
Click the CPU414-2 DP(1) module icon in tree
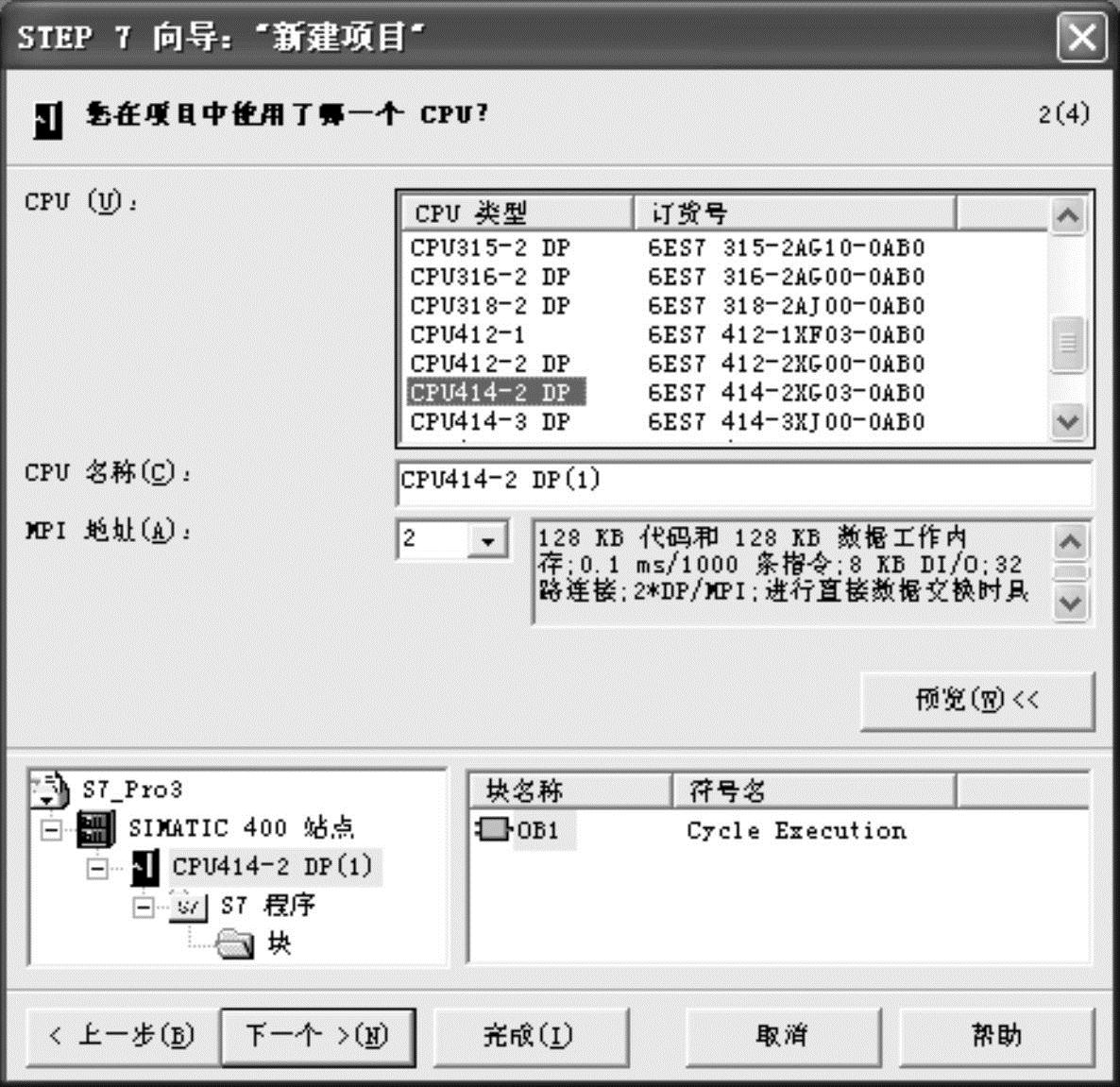click(144, 867)
